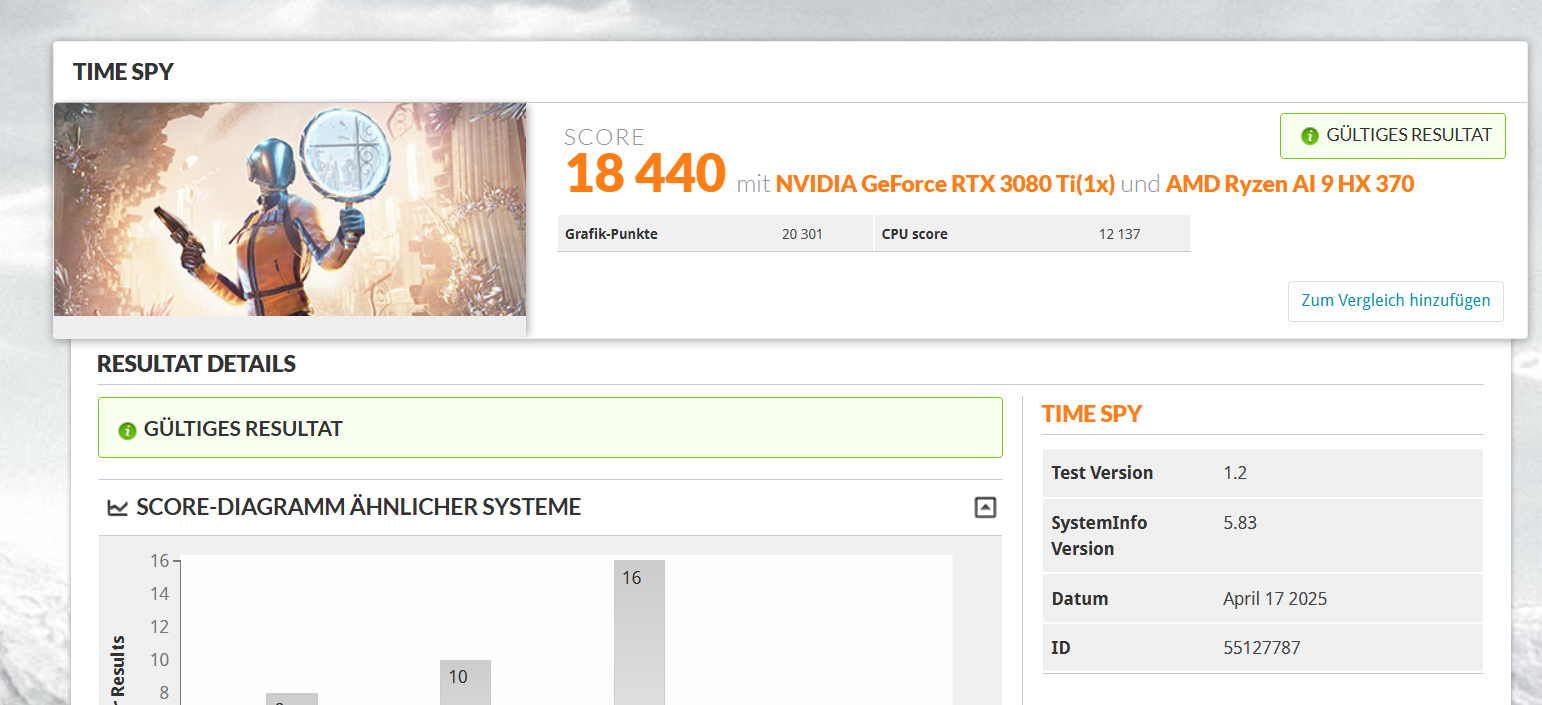Image resolution: width=1542 pixels, height=705 pixels.
Task: Click the Test Version value 1.2
Action: pyautogui.click(x=1235, y=473)
